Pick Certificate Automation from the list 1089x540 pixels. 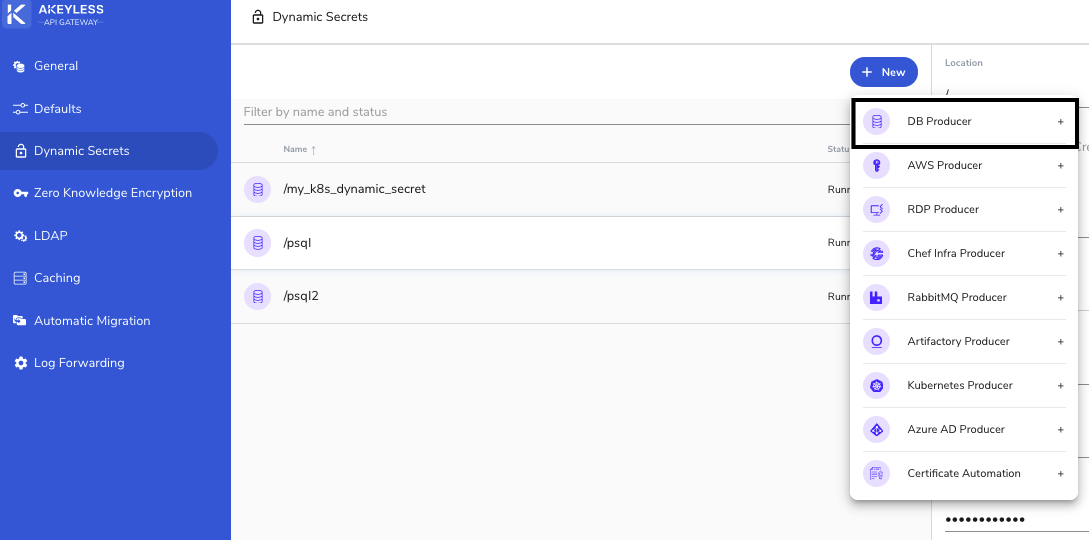(x=964, y=474)
